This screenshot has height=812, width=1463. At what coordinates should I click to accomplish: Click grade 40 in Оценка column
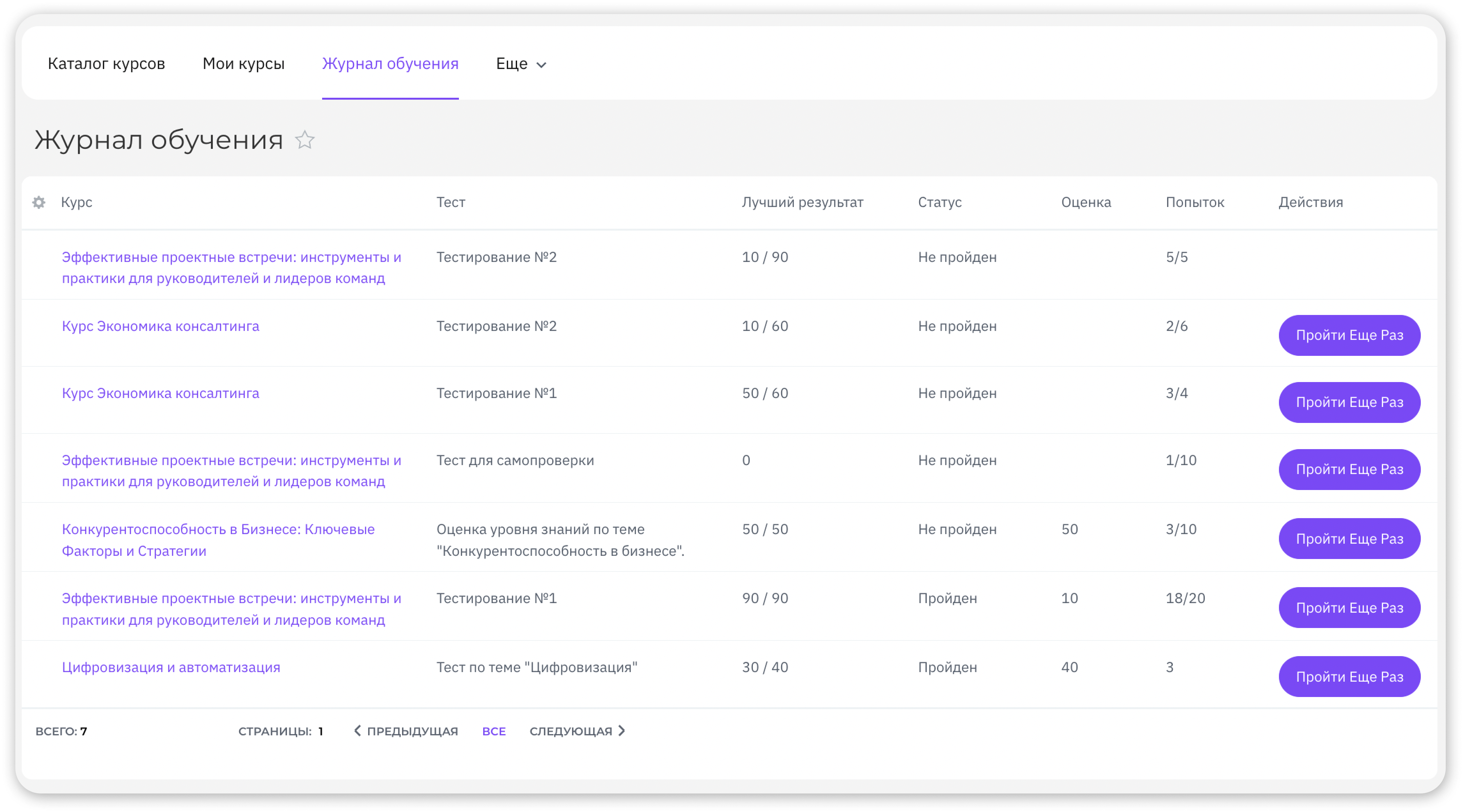pos(1069,667)
